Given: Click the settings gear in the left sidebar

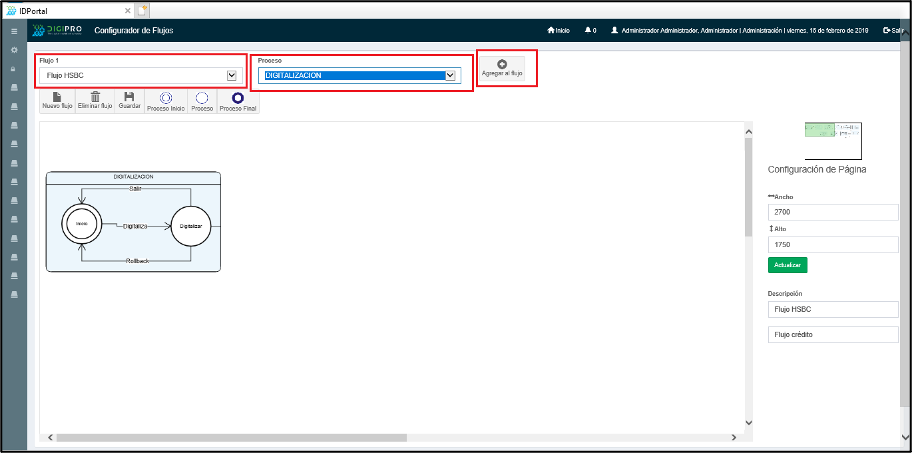Looking at the screenshot, I should pos(14,50).
